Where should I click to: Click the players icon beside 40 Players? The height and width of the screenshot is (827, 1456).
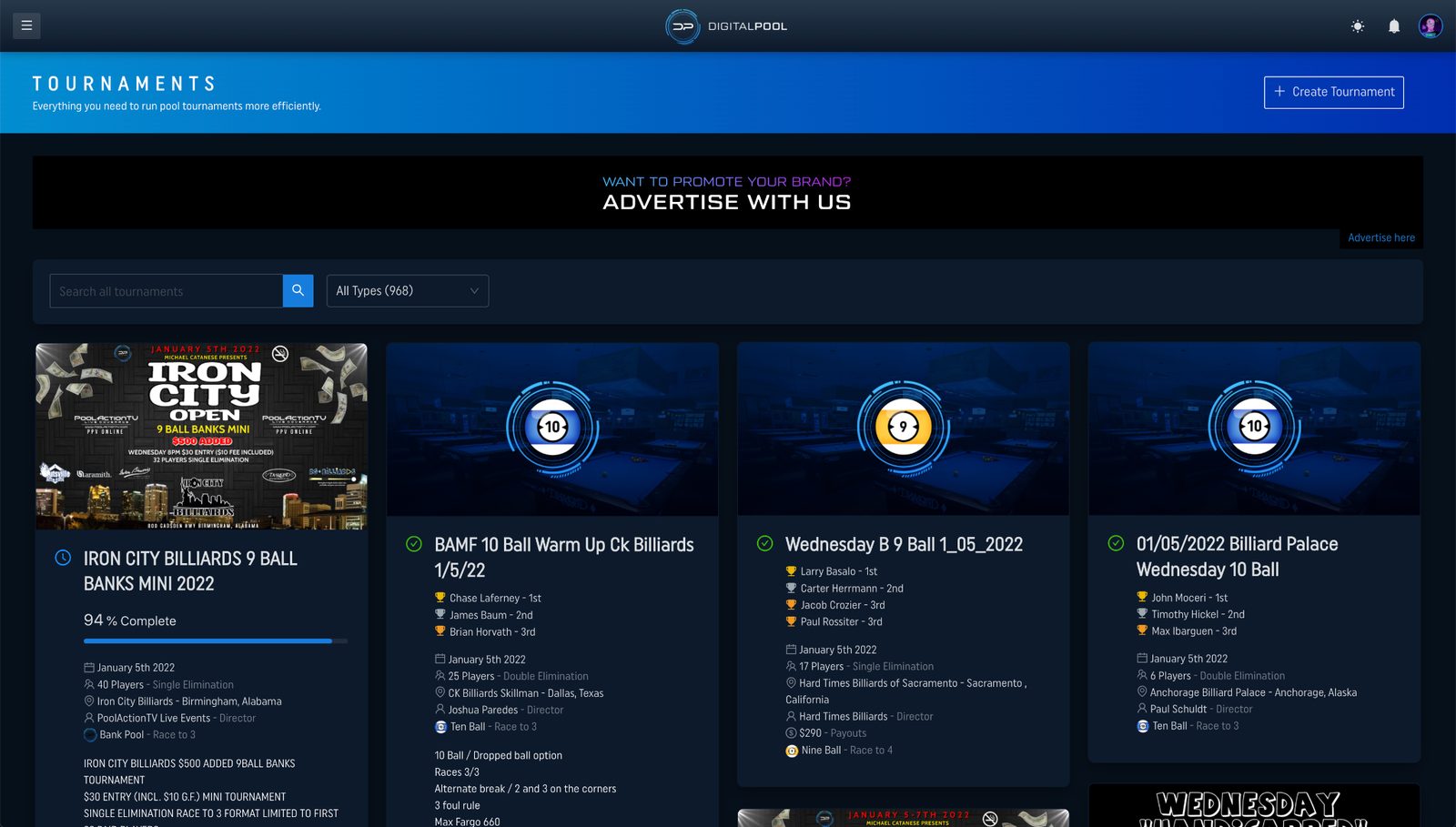click(89, 684)
